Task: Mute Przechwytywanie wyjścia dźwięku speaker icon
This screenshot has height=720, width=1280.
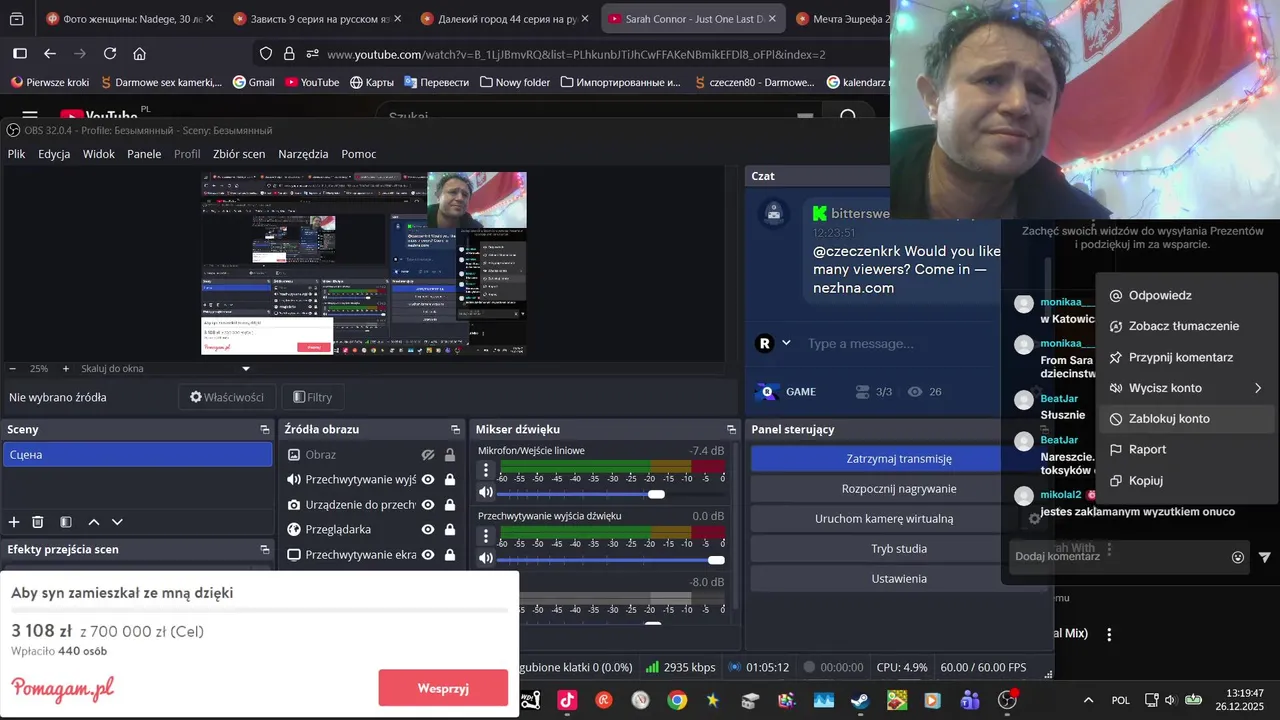Action: pos(486,558)
